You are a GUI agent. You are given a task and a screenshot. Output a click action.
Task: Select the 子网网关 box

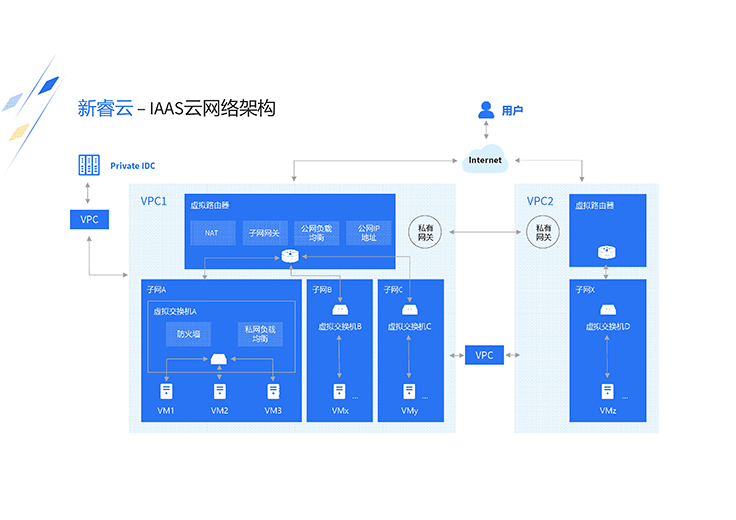265,233
